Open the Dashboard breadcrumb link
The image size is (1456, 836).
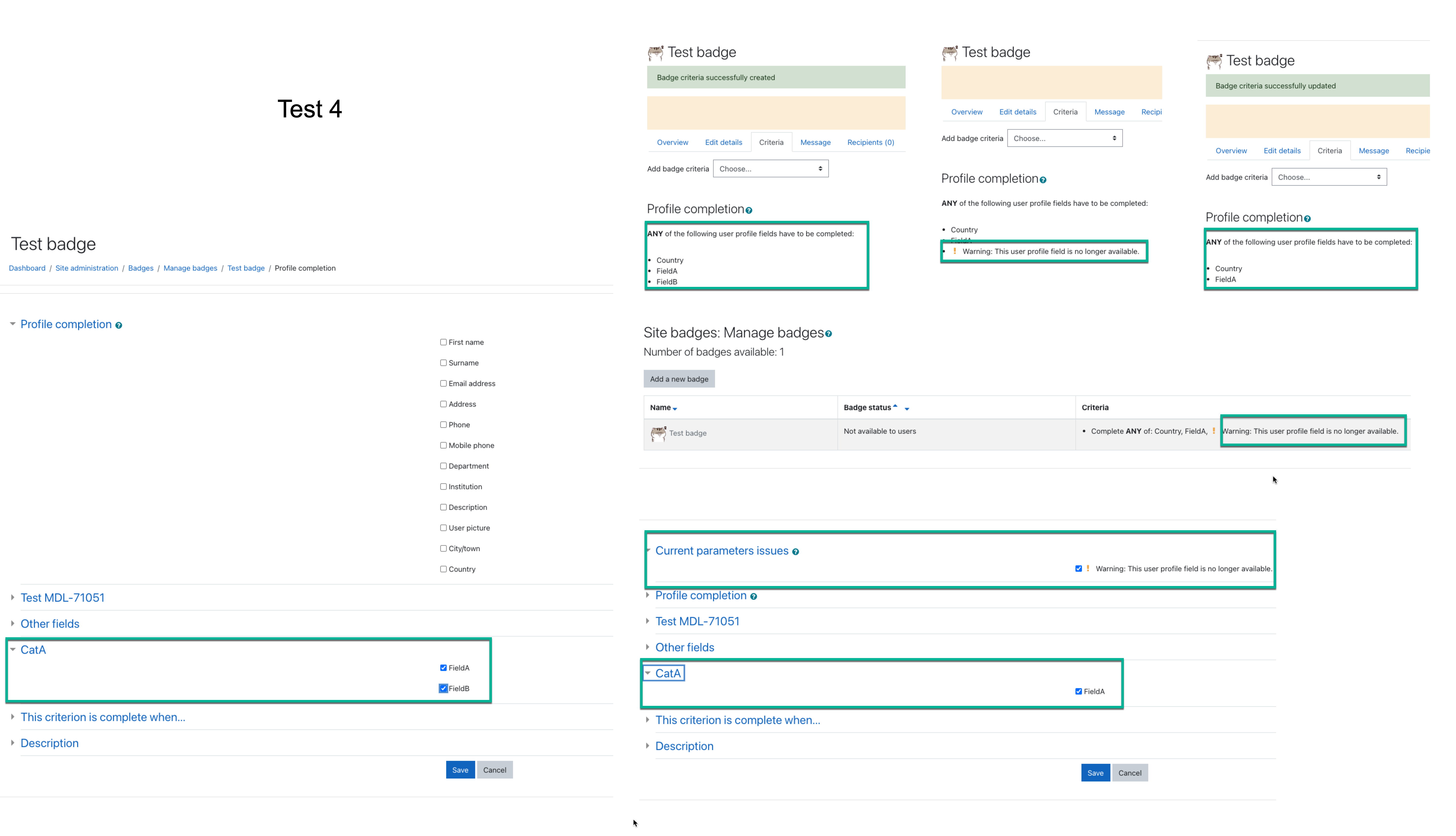click(x=27, y=268)
